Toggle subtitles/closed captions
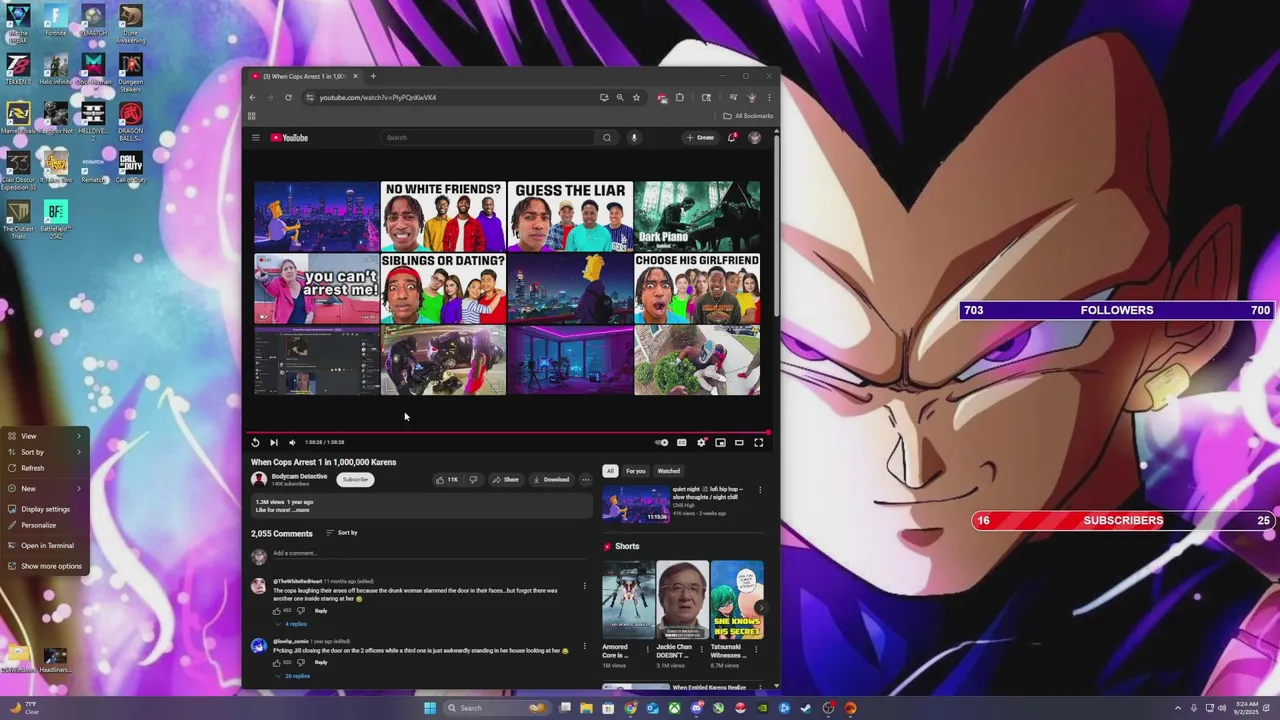Image resolution: width=1280 pixels, height=720 pixels. pyautogui.click(x=681, y=442)
